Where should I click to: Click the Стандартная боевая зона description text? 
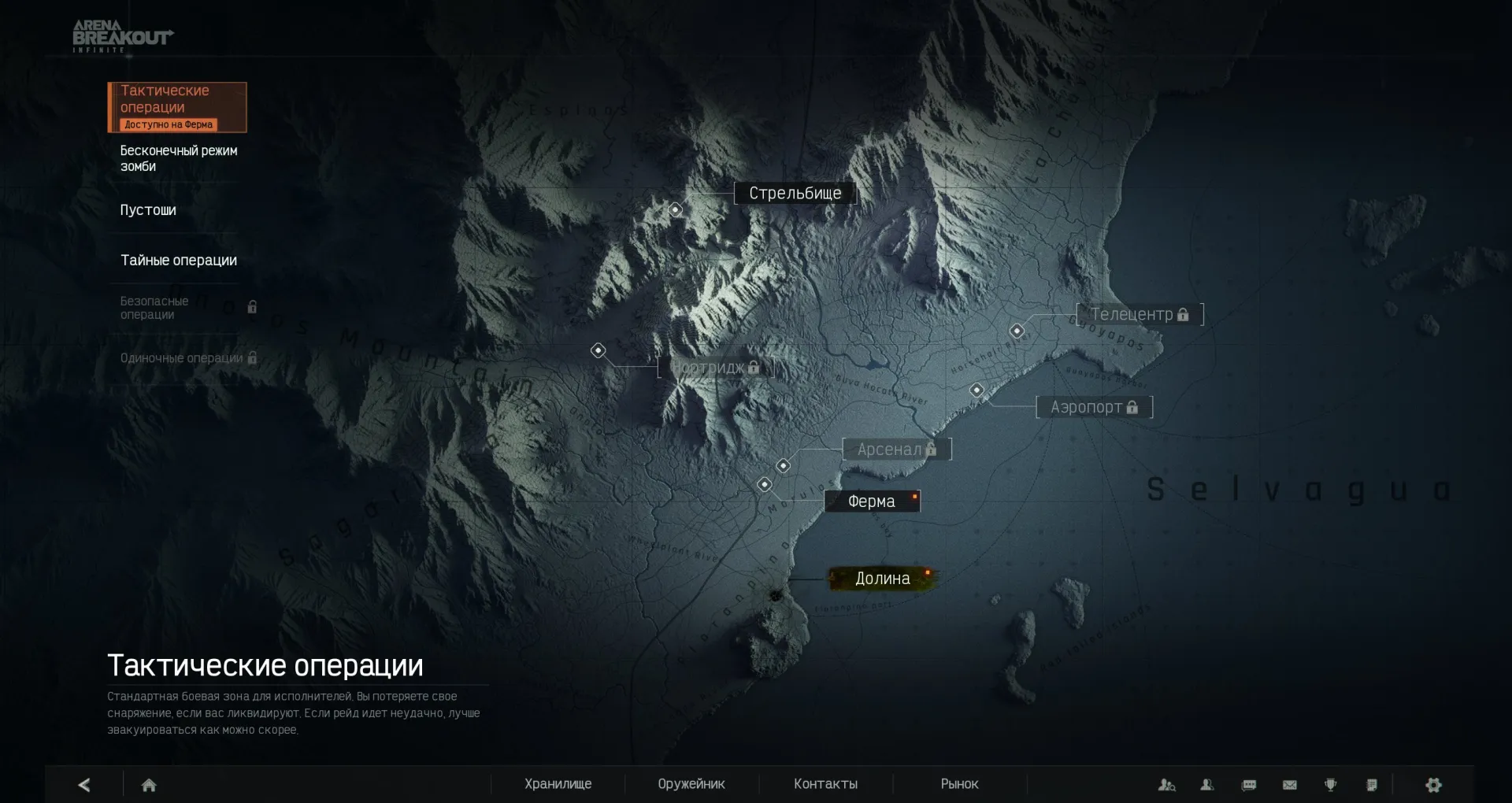pos(294,713)
